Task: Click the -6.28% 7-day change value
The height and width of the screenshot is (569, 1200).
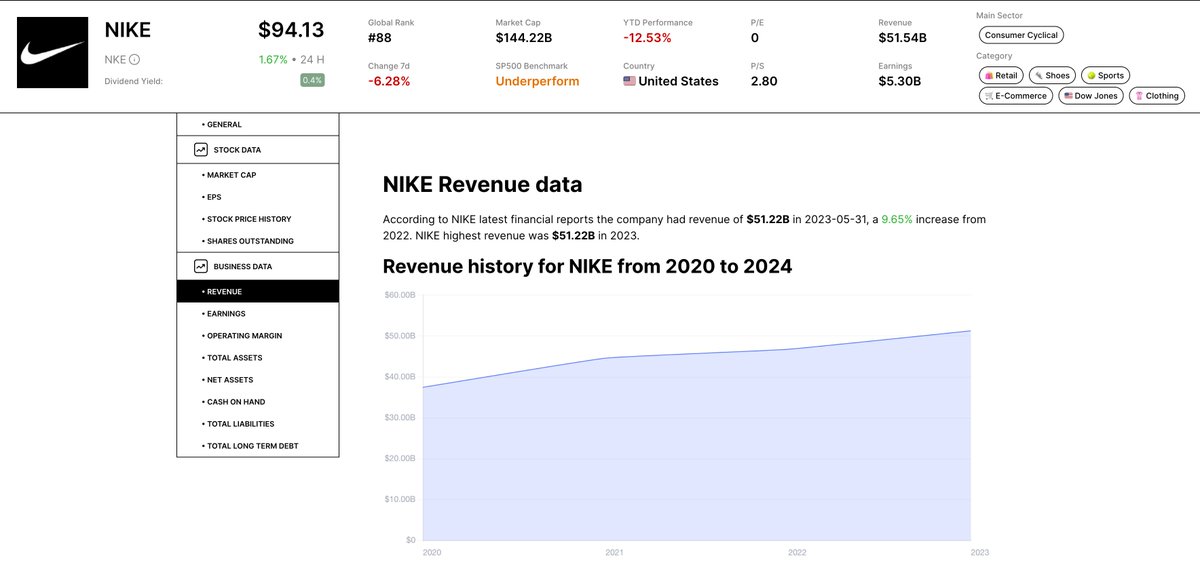Action: click(389, 81)
